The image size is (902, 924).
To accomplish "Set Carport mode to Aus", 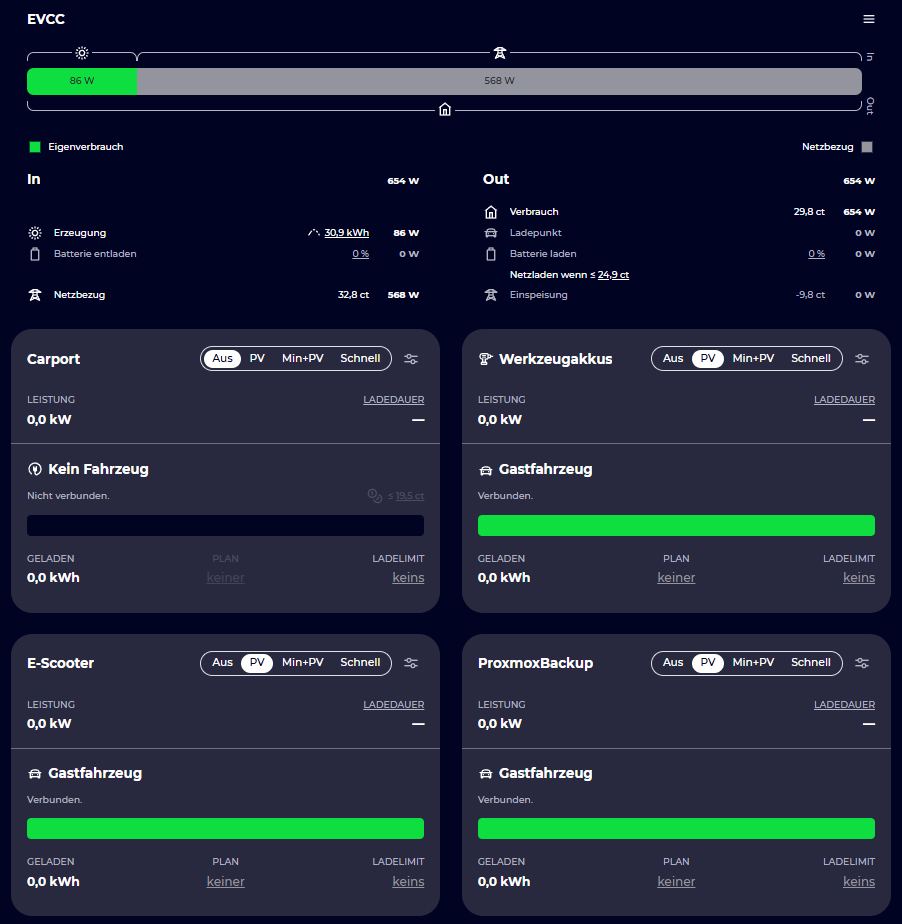I will tap(222, 358).
